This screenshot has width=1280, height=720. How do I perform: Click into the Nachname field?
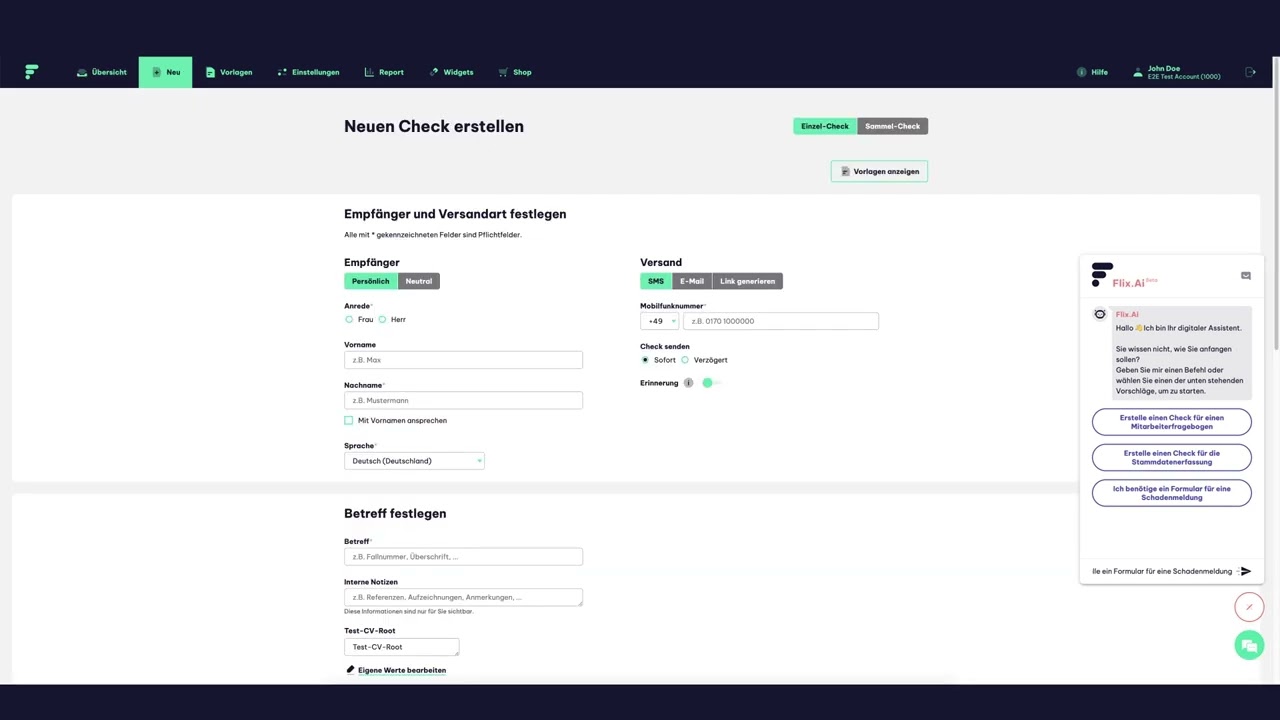(463, 400)
